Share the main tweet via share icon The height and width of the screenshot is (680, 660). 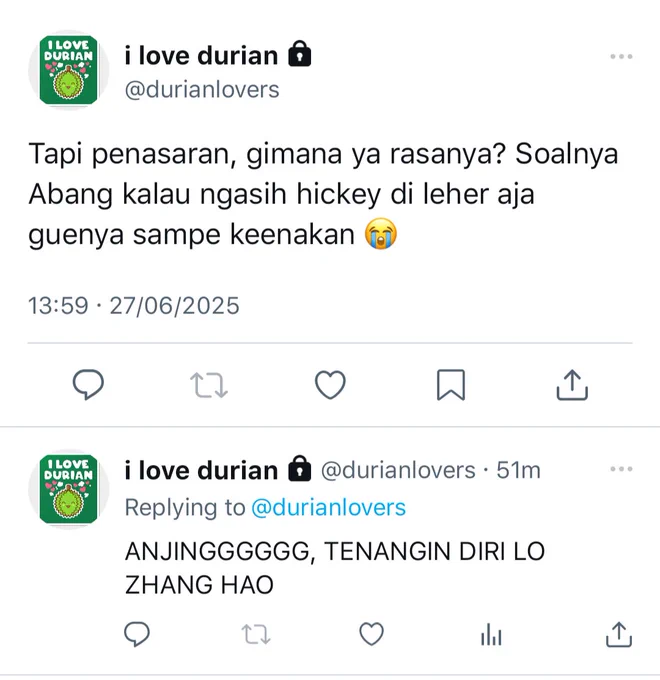(x=572, y=384)
